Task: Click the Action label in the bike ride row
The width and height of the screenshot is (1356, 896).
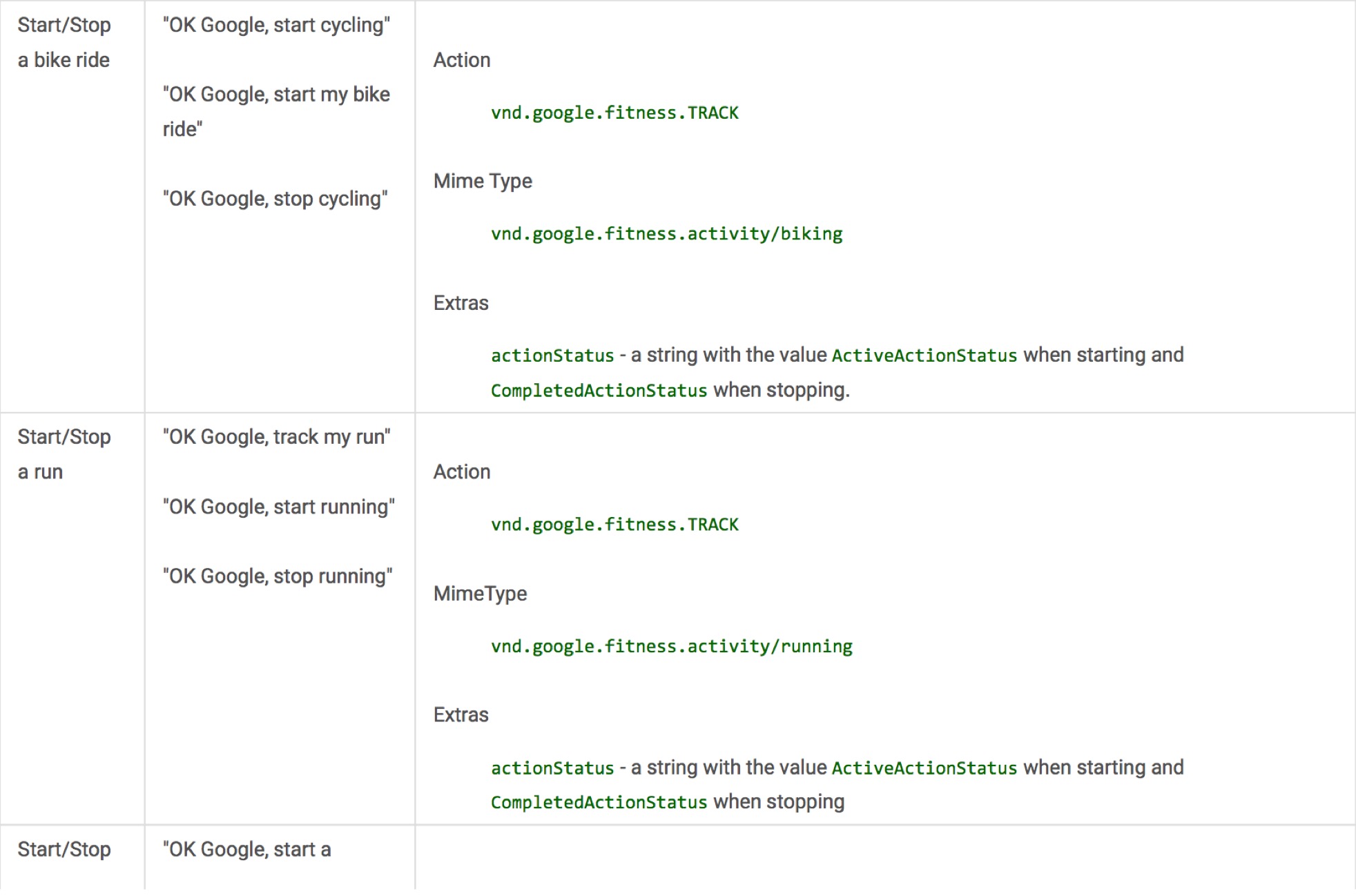Action: click(x=462, y=60)
